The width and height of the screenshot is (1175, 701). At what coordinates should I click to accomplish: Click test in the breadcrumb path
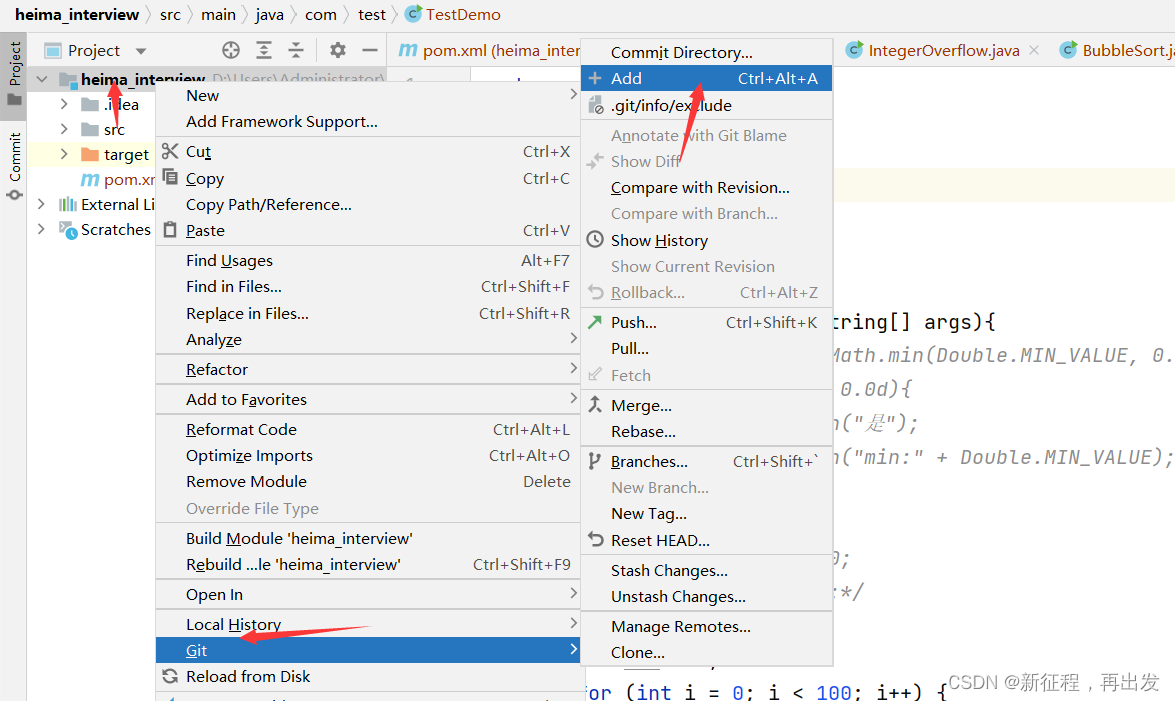click(372, 14)
